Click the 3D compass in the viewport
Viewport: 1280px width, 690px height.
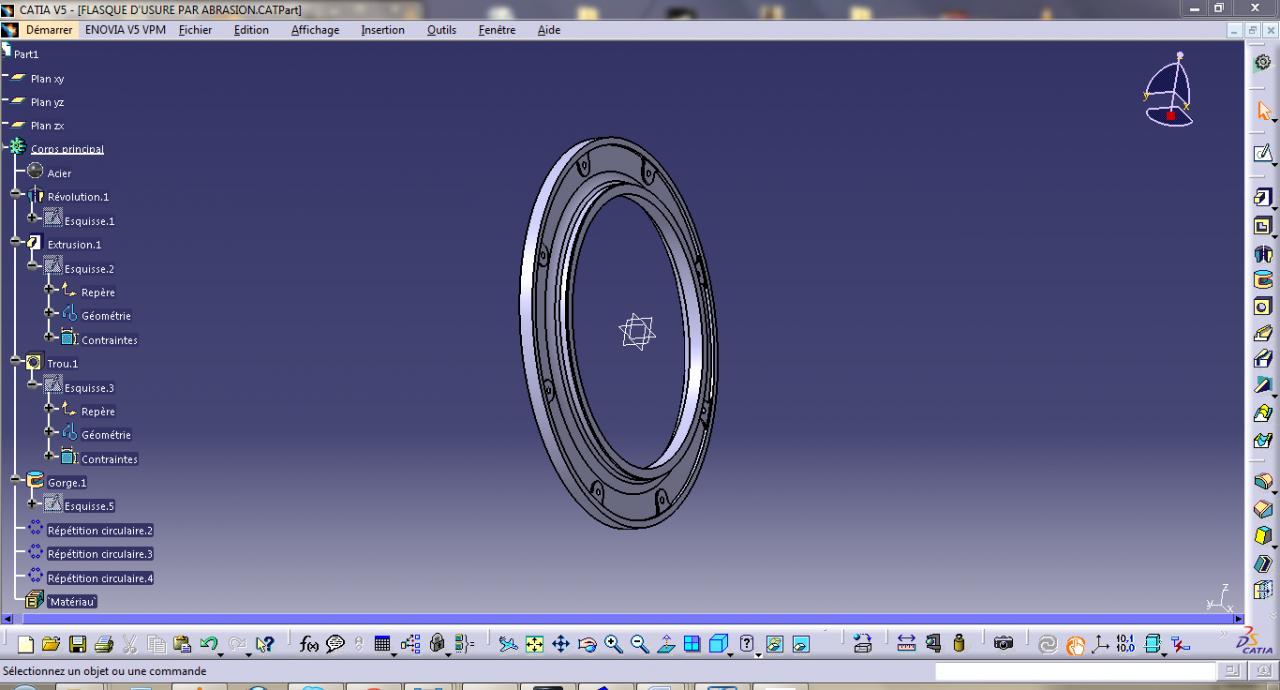tap(1168, 91)
